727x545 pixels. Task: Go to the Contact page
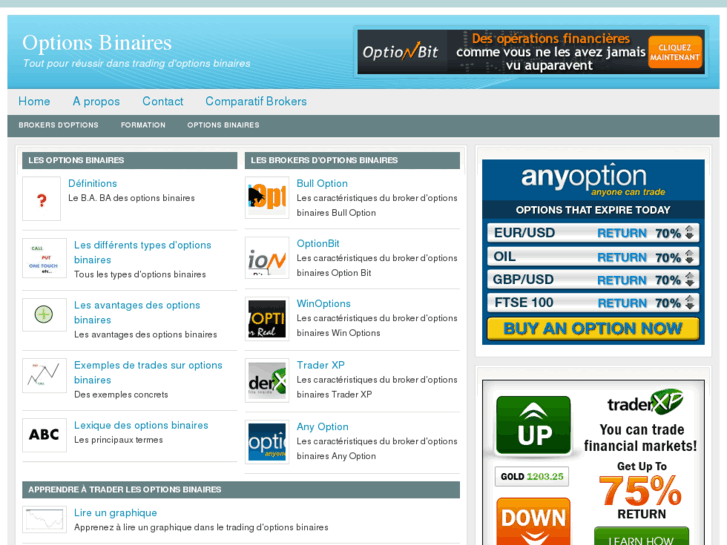[x=163, y=101]
